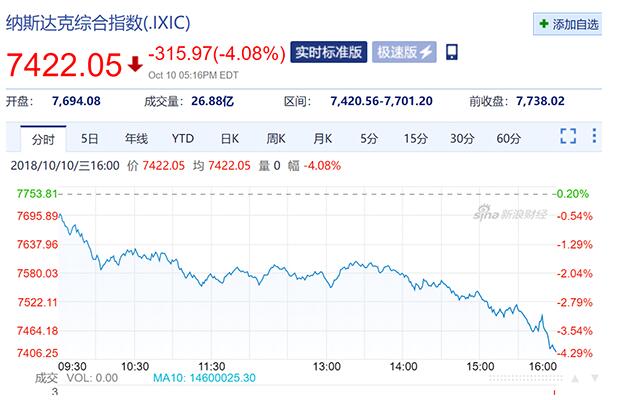The width and height of the screenshot is (619, 400).
Task: Open the vertical three-dot options menu
Action: click(598, 137)
